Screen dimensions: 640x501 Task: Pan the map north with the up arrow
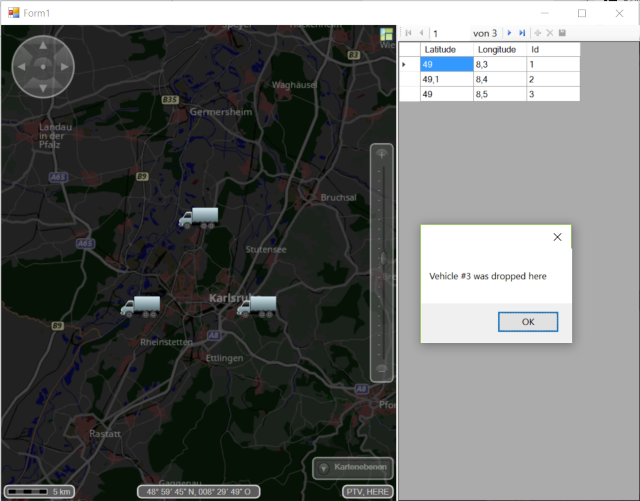[x=43, y=45]
